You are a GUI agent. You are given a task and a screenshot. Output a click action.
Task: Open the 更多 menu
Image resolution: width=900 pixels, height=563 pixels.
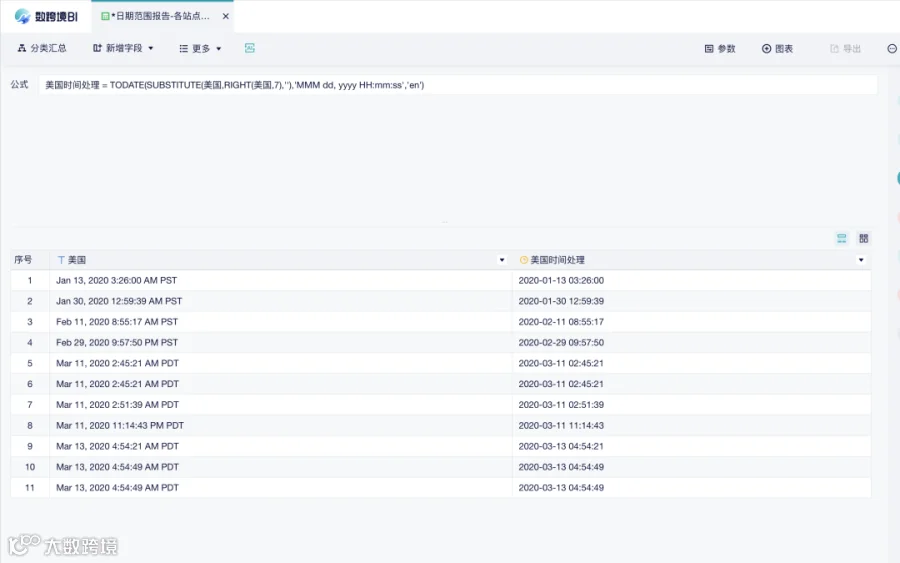point(200,49)
